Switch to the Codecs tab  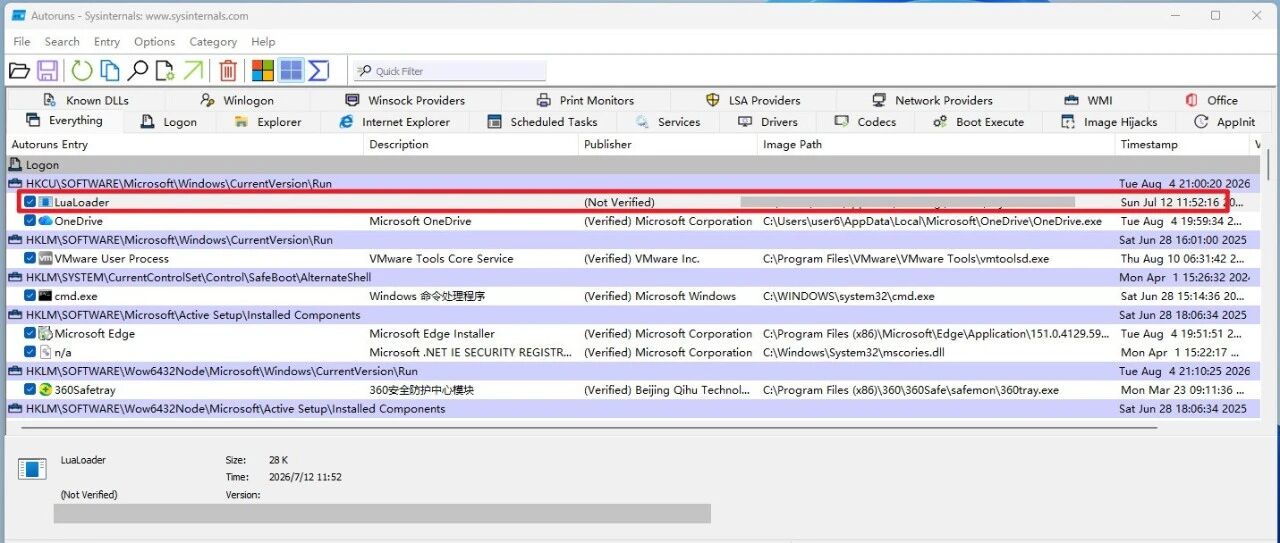(865, 122)
